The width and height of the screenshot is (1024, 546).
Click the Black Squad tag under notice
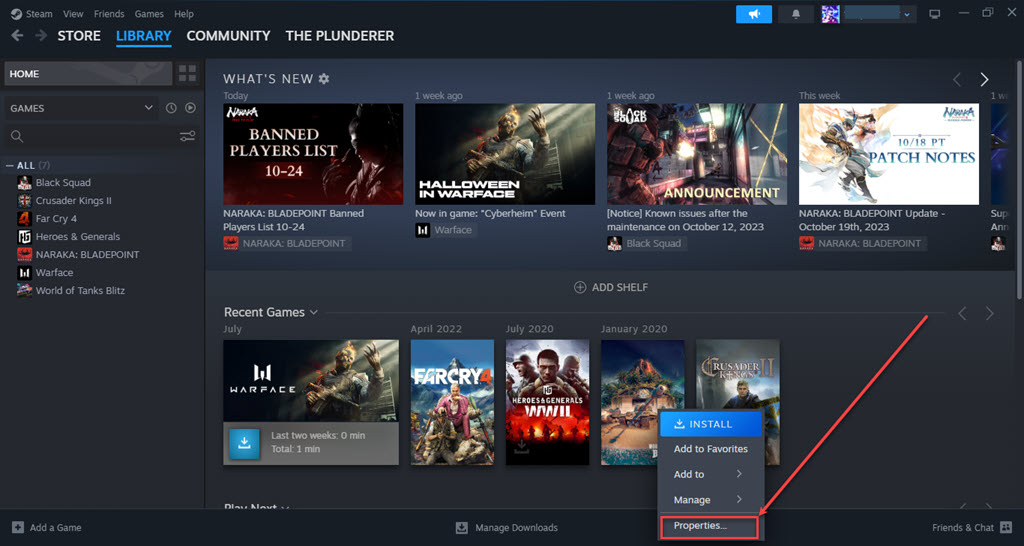pos(647,244)
